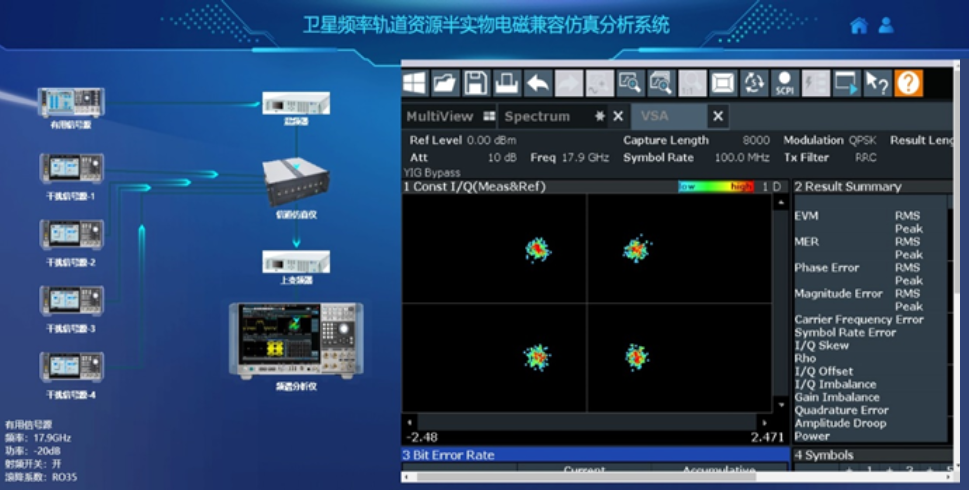The image size is (969, 490).
Task: Click the SCPI recorder icon
Action: 785,82
